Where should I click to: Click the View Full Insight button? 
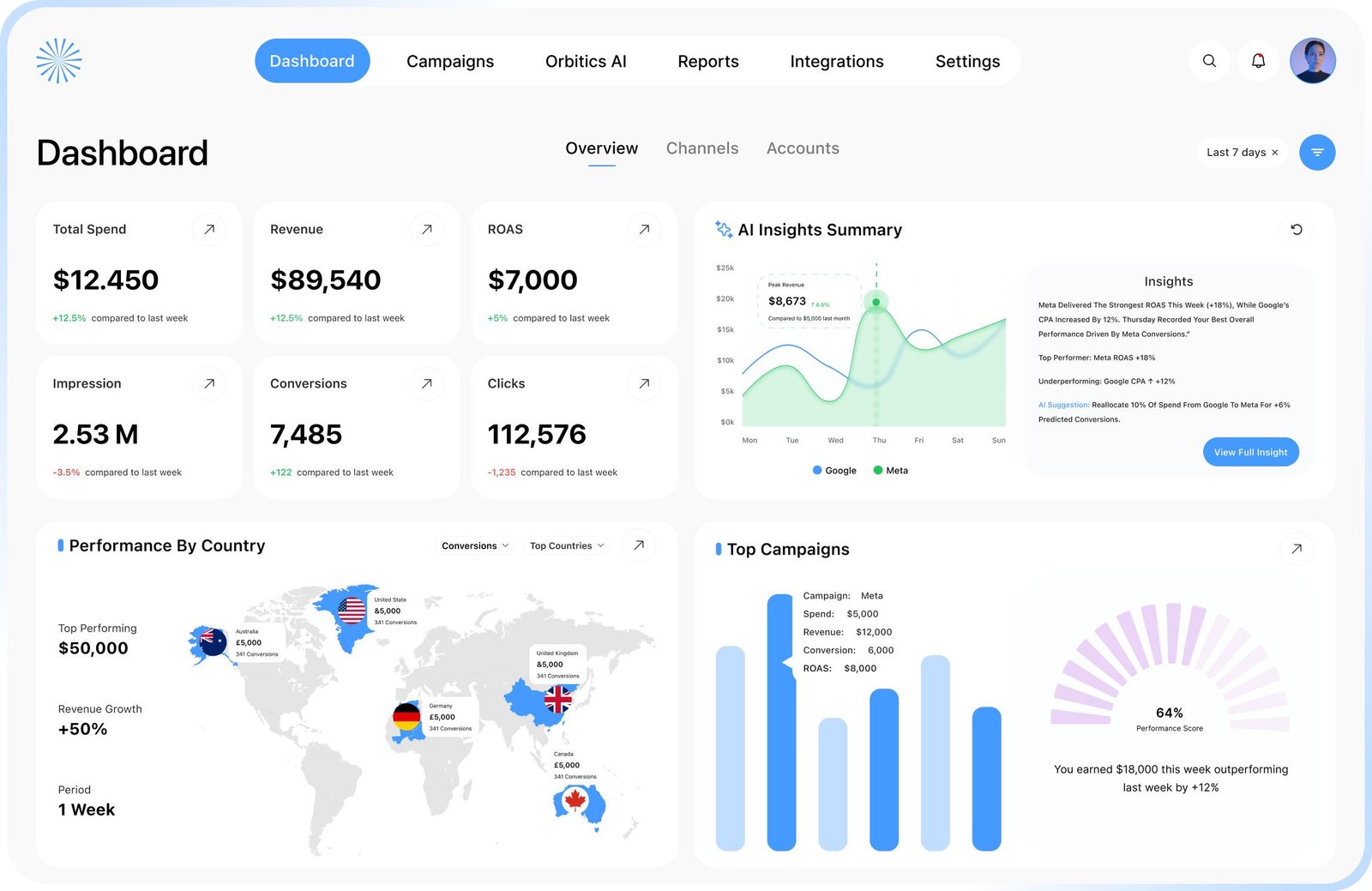[x=1251, y=452]
